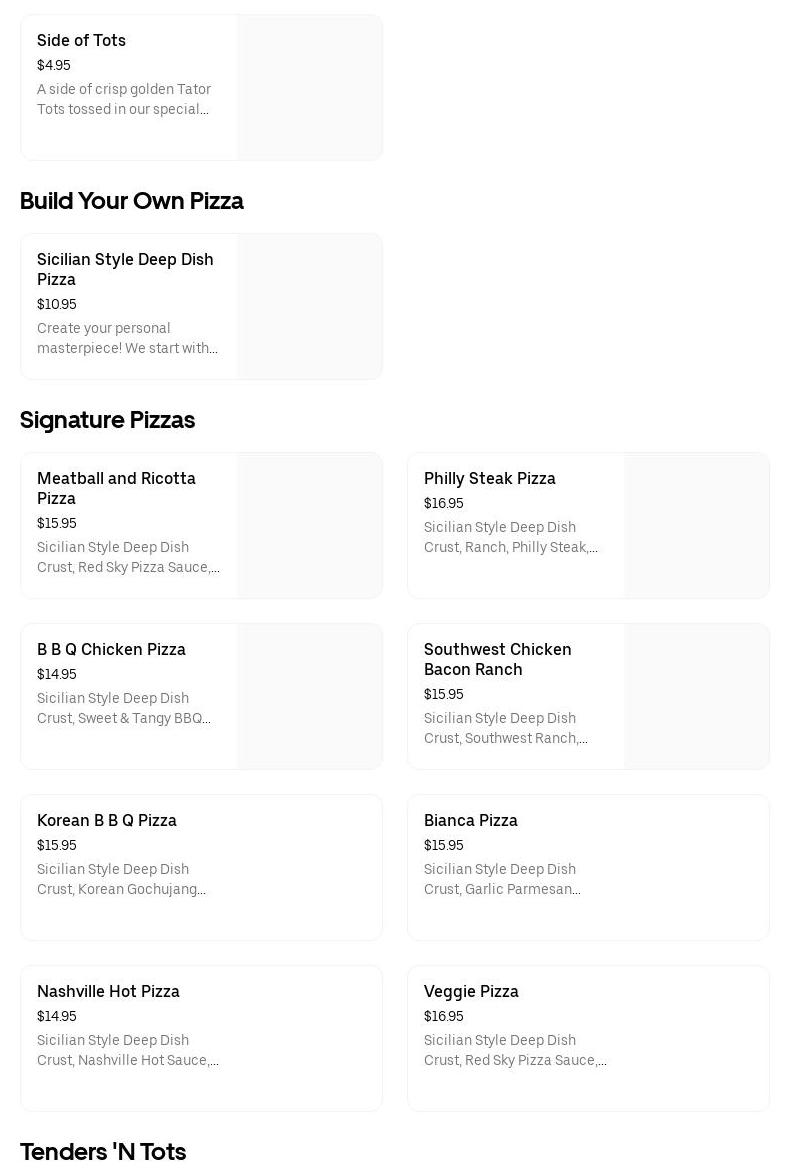The height and width of the screenshot is (1174, 804).
Task: Open the Korean B B Q Pizza card
Action: click(x=202, y=868)
